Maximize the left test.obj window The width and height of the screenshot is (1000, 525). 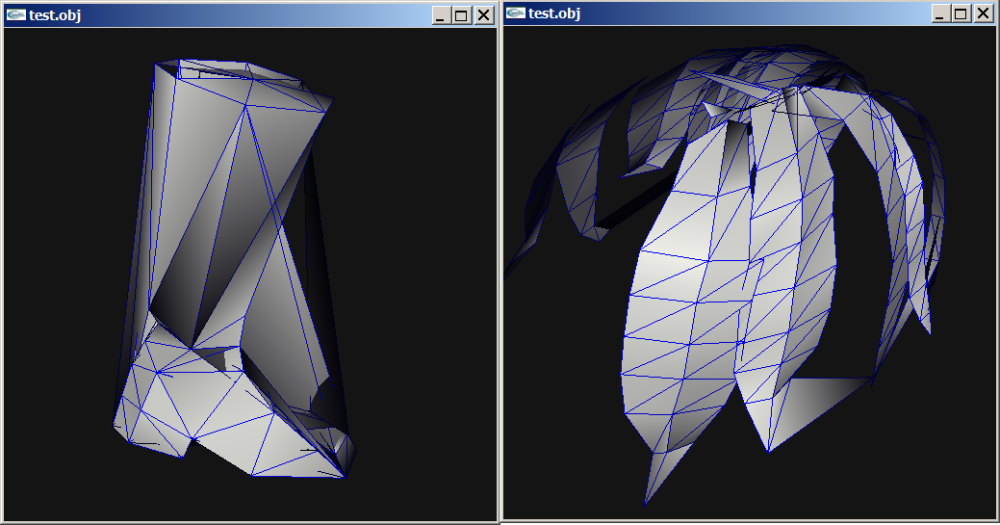coord(461,15)
